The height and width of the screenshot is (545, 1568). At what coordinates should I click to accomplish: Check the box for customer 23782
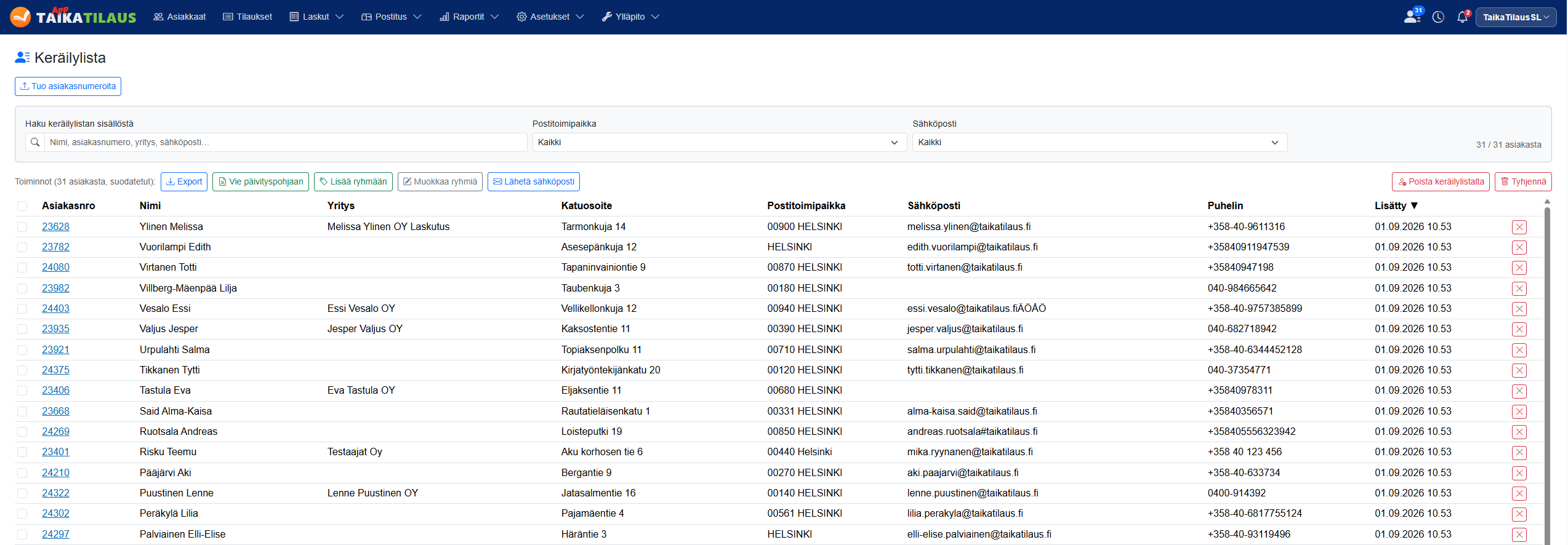tap(22, 247)
